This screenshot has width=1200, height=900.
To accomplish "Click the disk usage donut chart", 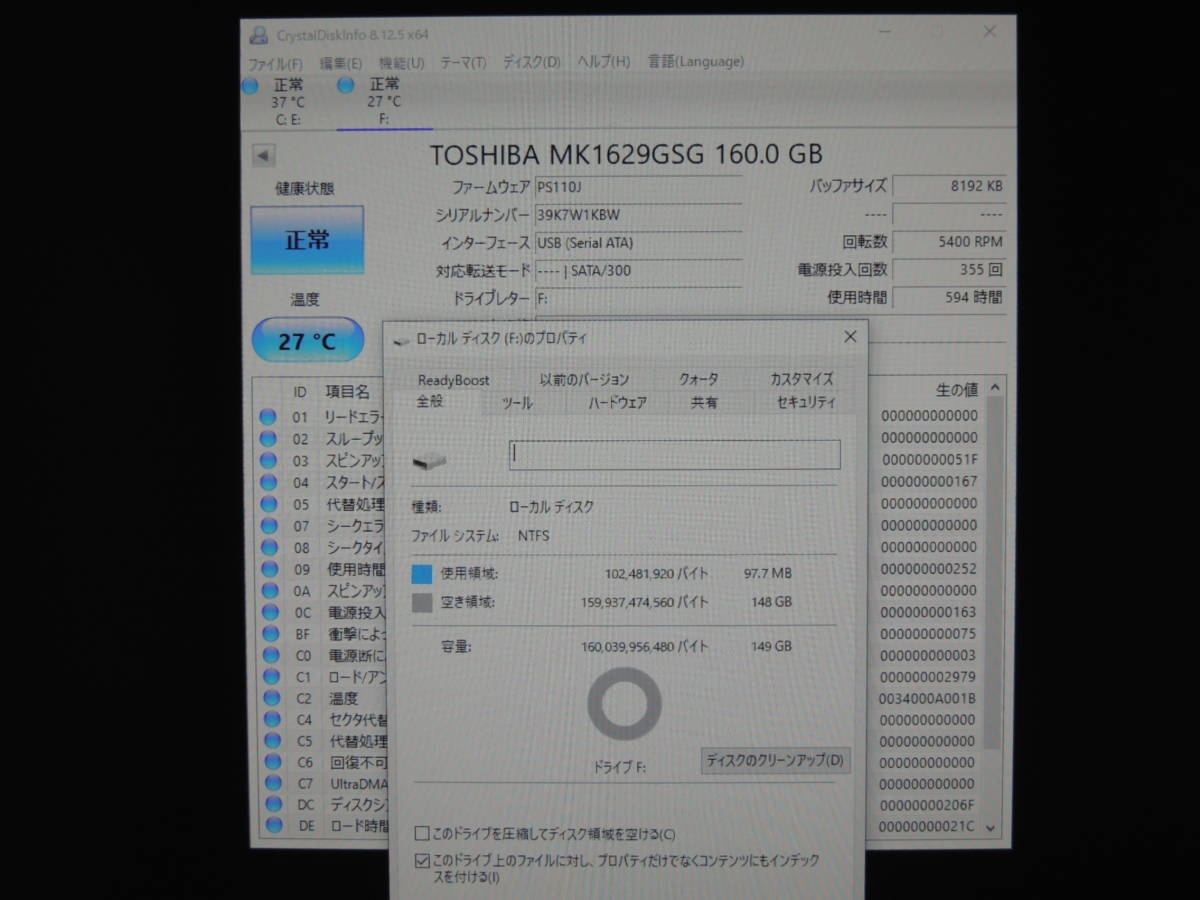I will click(625, 705).
